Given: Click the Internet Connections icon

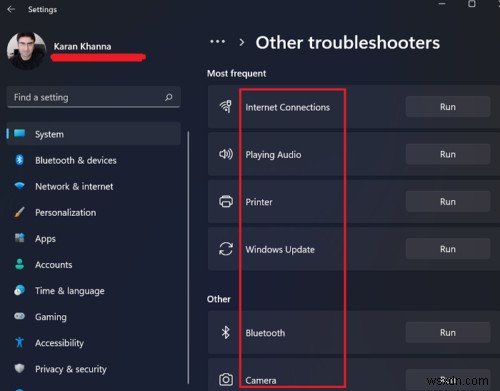Looking at the screenshot, I should point(226,106).
